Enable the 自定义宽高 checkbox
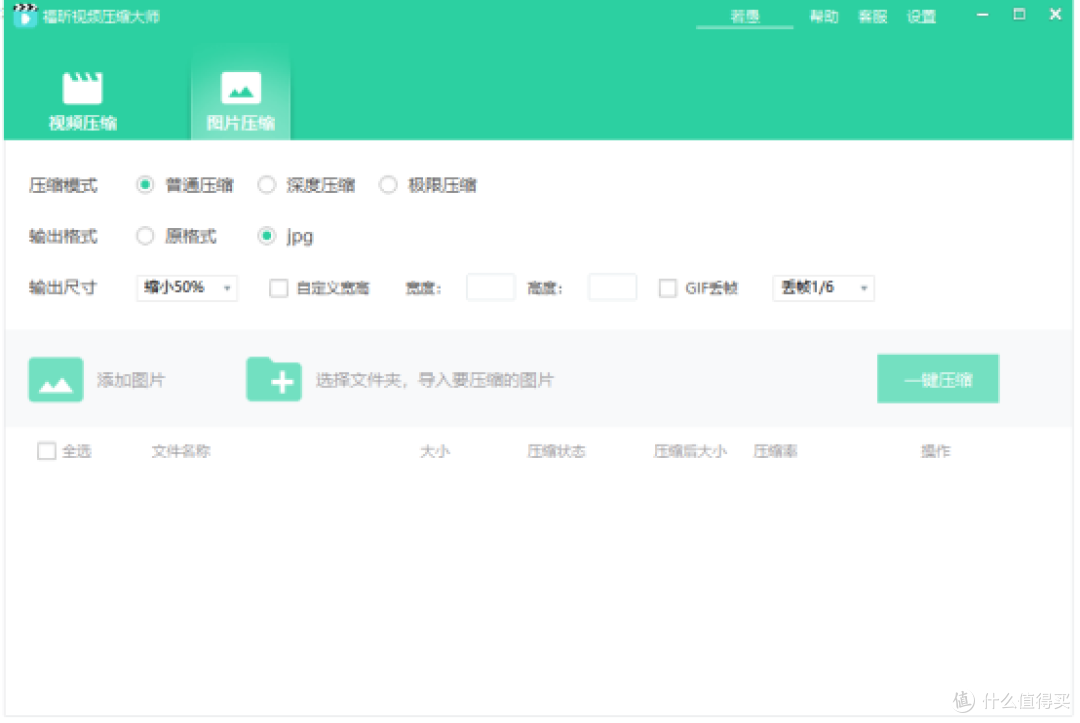Screen dimensions: 1080x723 279,288
